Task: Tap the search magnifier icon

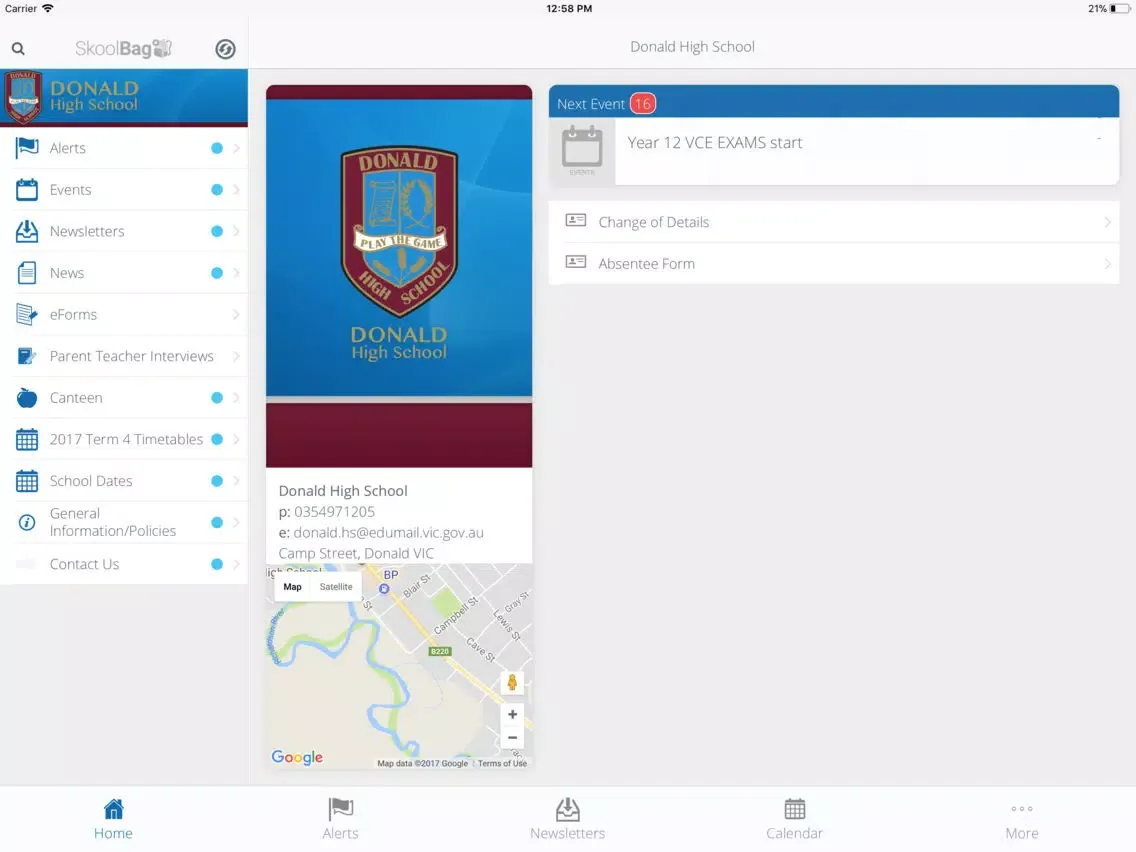Action: [x=18, y=49]
